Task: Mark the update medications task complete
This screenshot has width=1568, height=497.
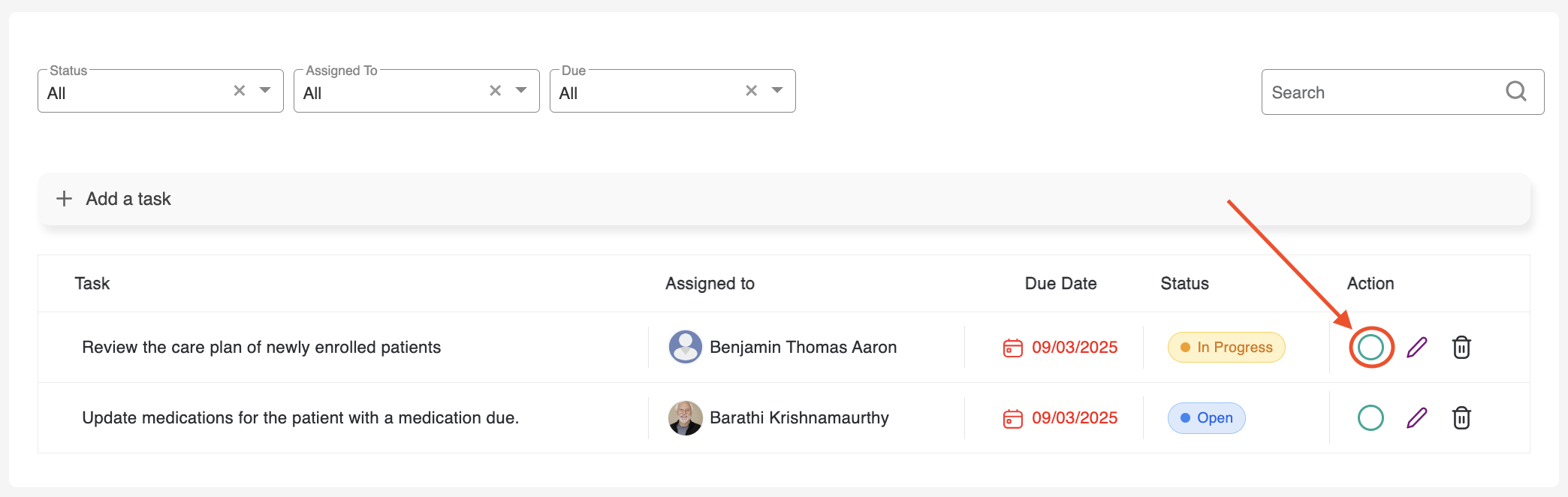Action: [x=1370, y=417]
